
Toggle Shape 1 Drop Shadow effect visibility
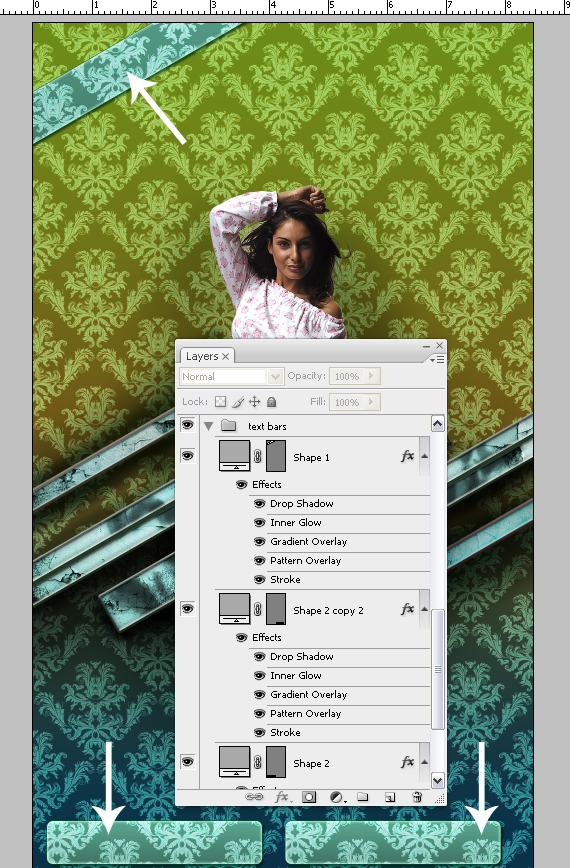tap(260, 504)
